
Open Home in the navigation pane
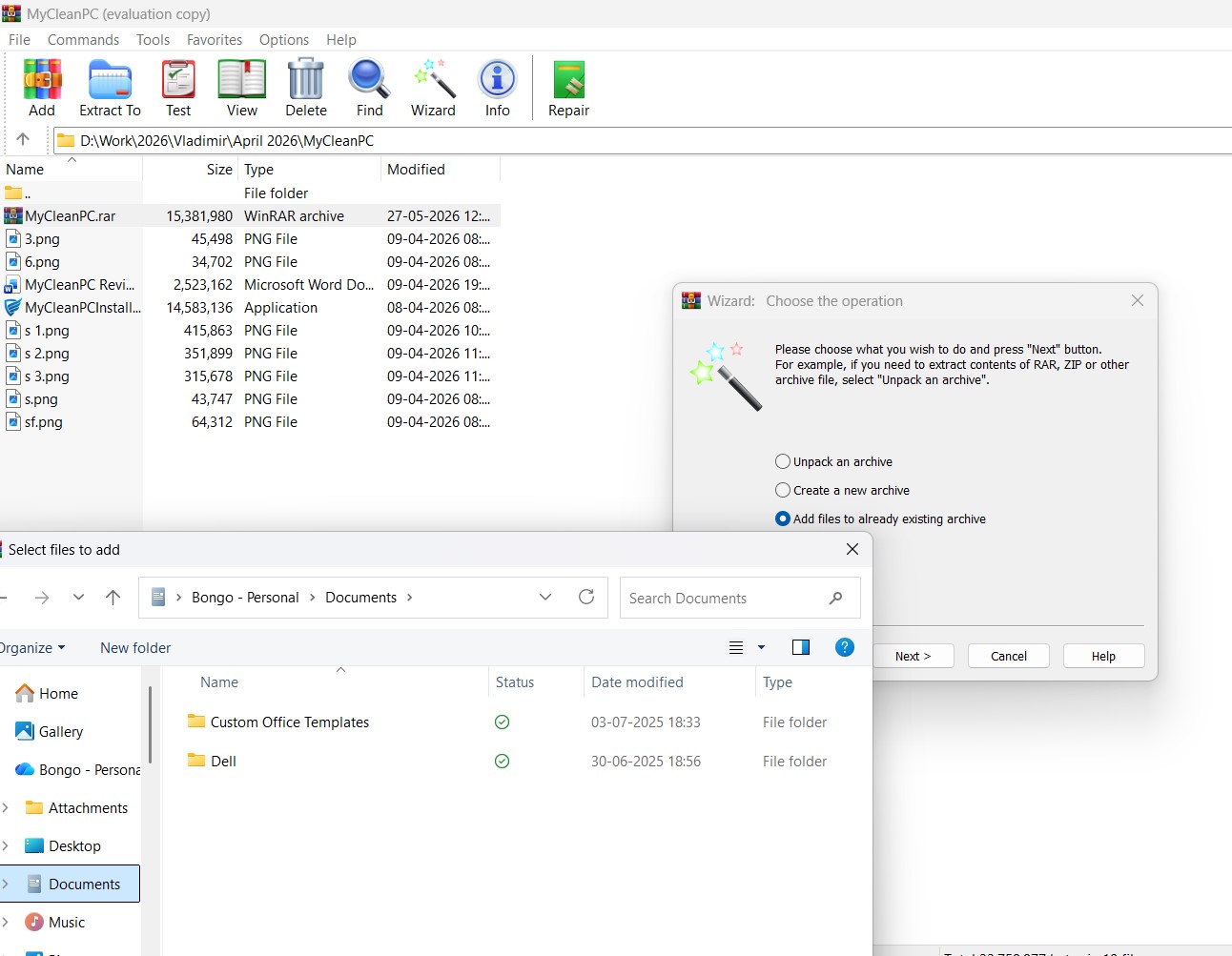pyautogui.click(x=58, y=693)
